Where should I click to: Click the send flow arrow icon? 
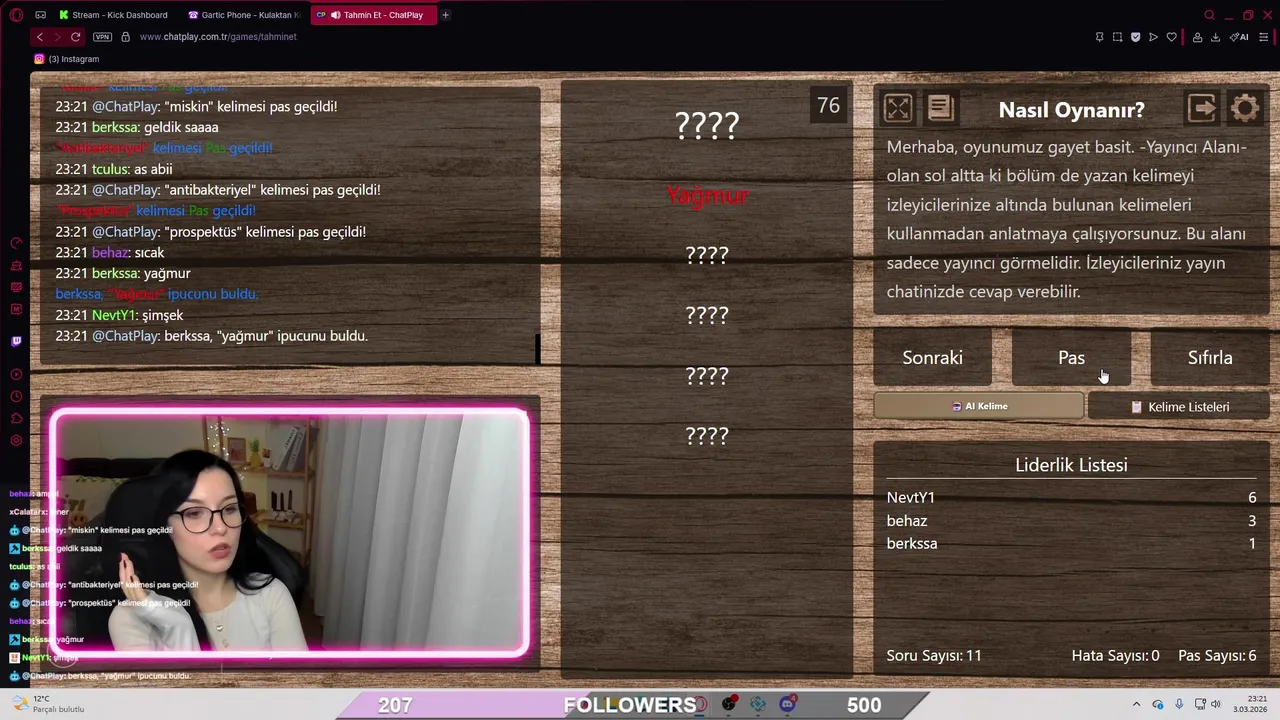coord(1153,37)
